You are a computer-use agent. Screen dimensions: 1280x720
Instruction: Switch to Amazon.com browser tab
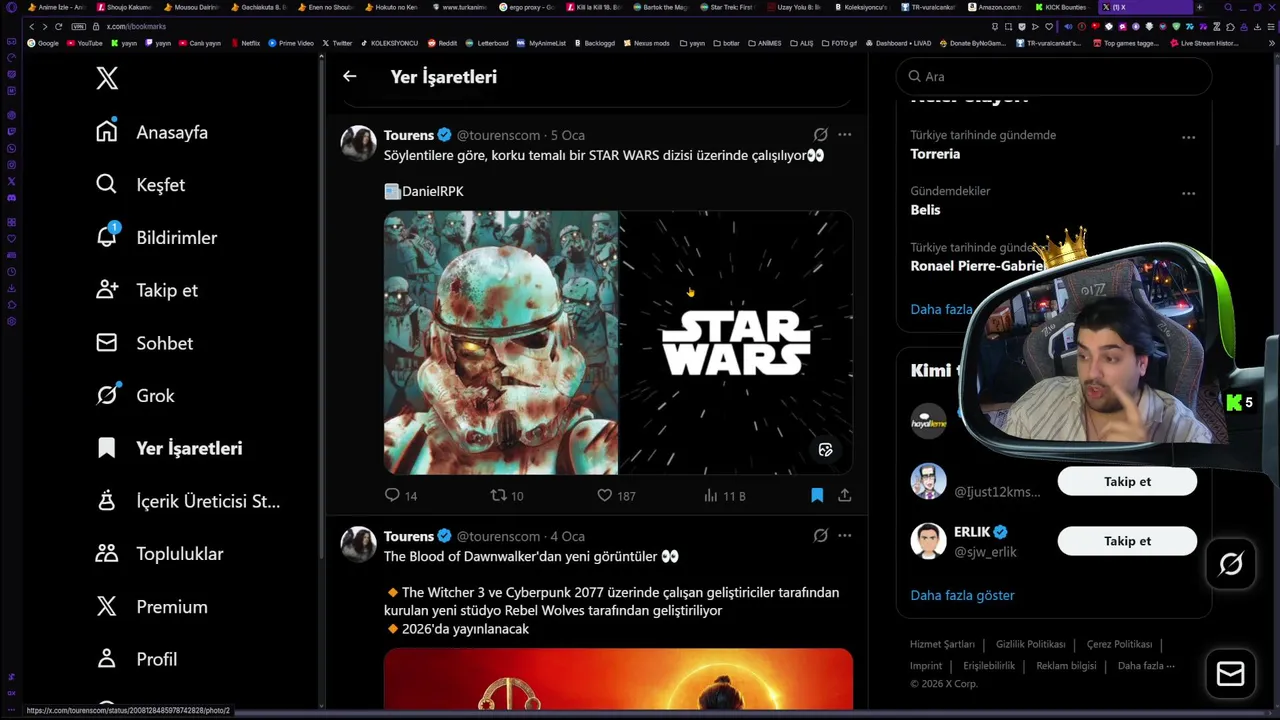[994, 7]
